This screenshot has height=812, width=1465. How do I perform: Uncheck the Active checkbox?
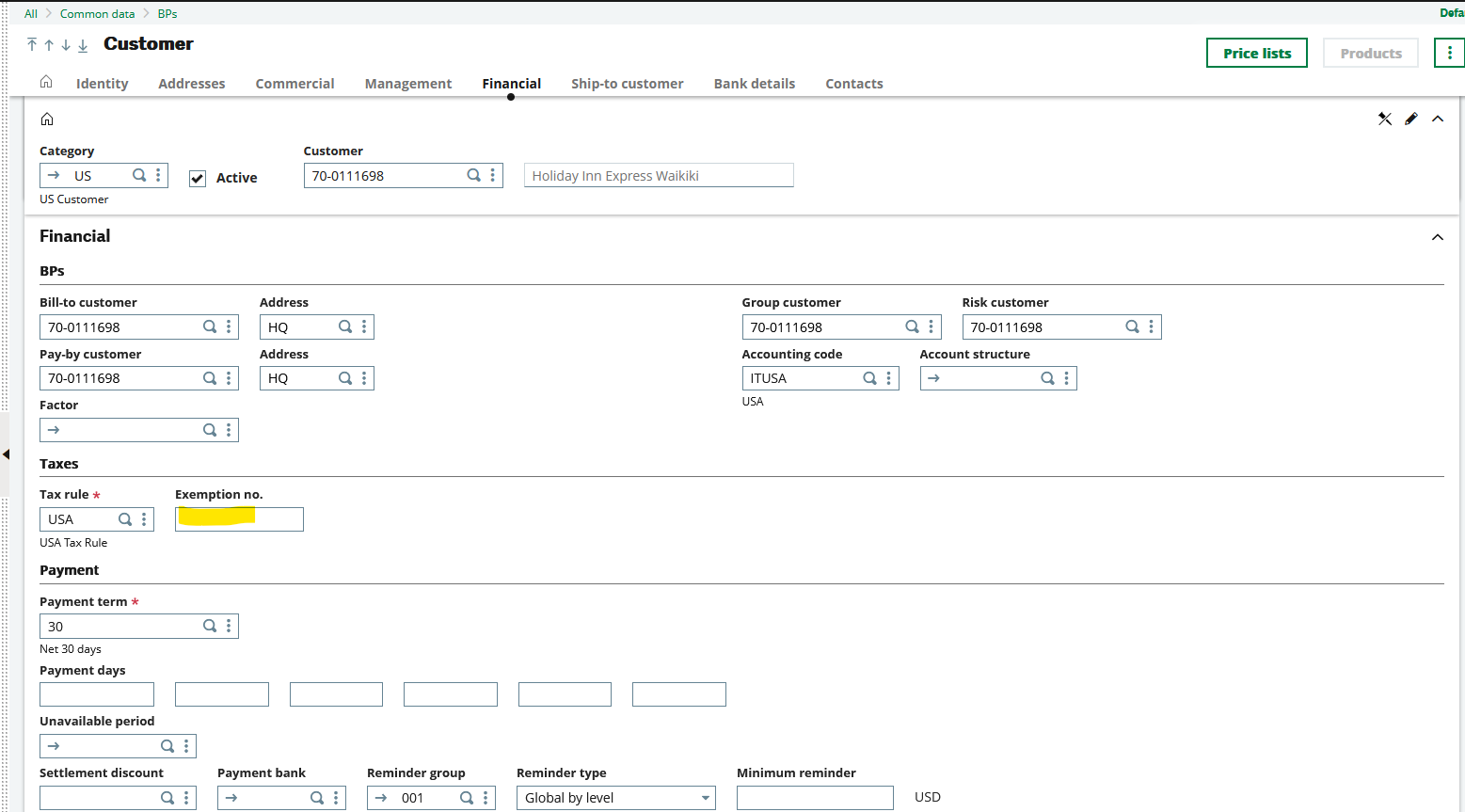click(x=198, y=178)
